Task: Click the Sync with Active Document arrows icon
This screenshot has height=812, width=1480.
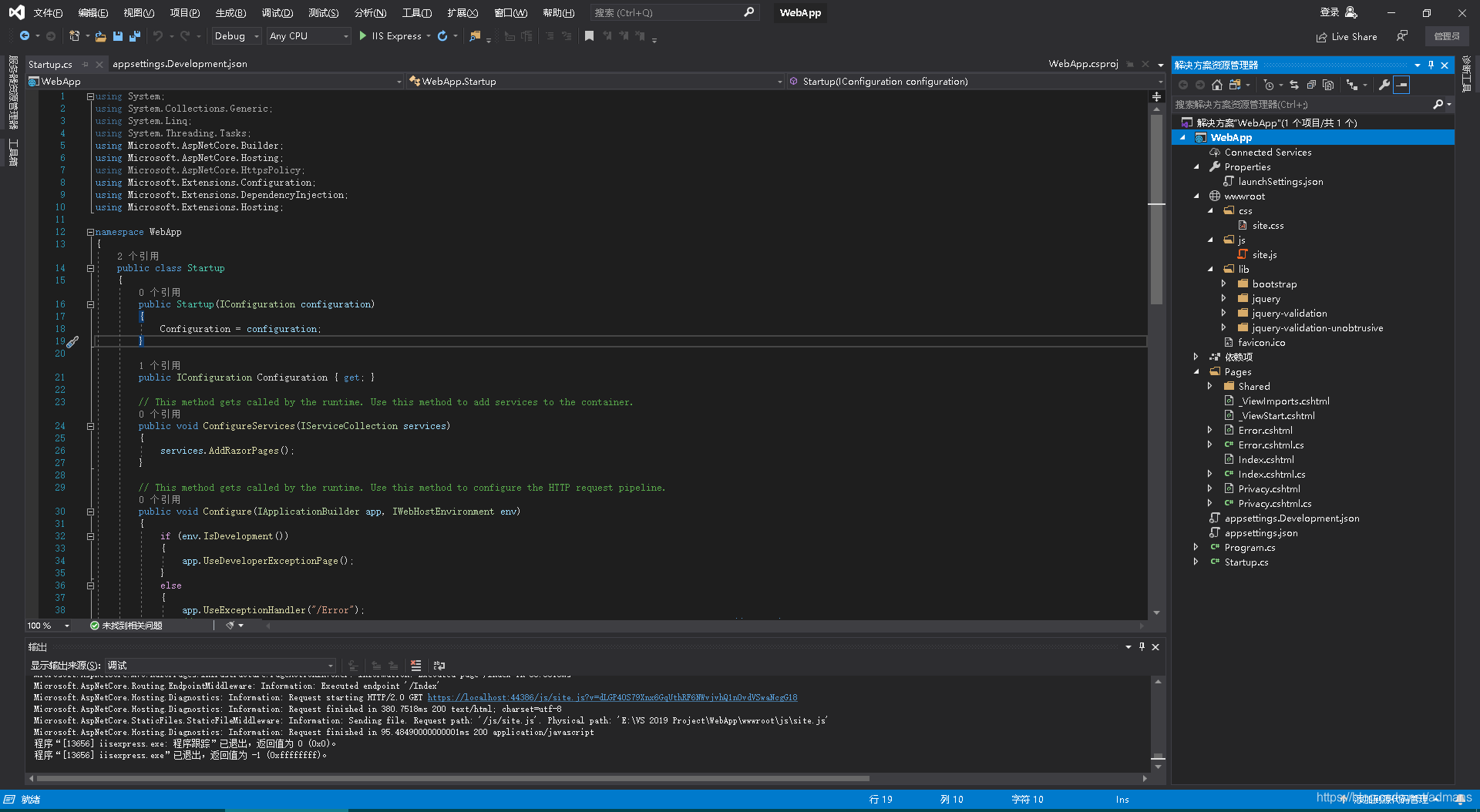Action: coord(1294,85)
